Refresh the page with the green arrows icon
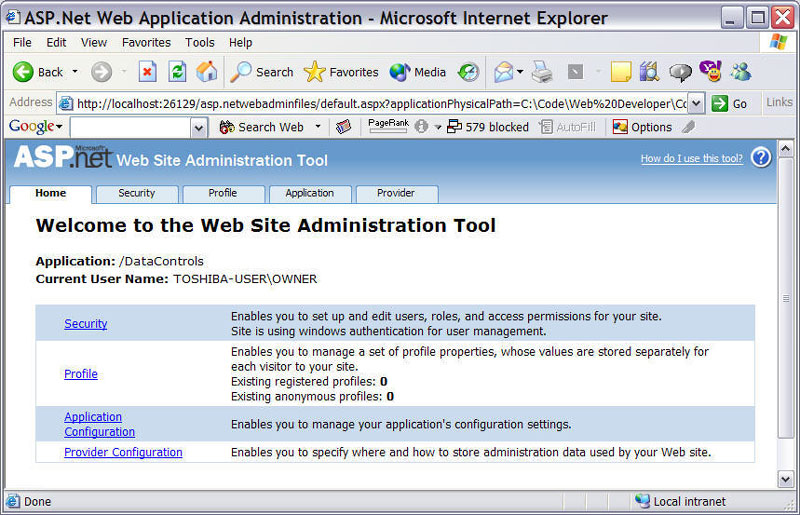 coord(177,72)
